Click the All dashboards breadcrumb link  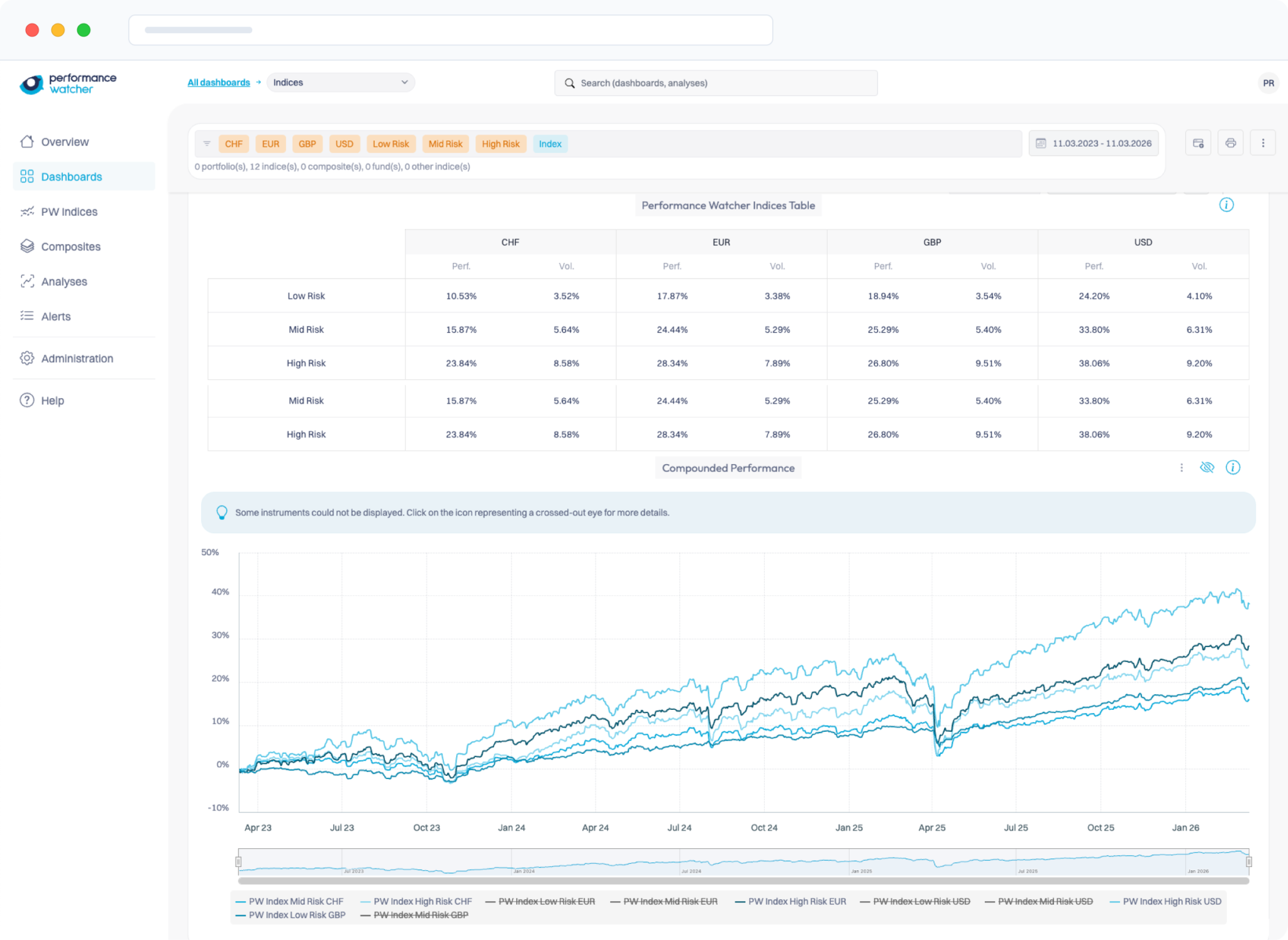(x=218, y=82)
